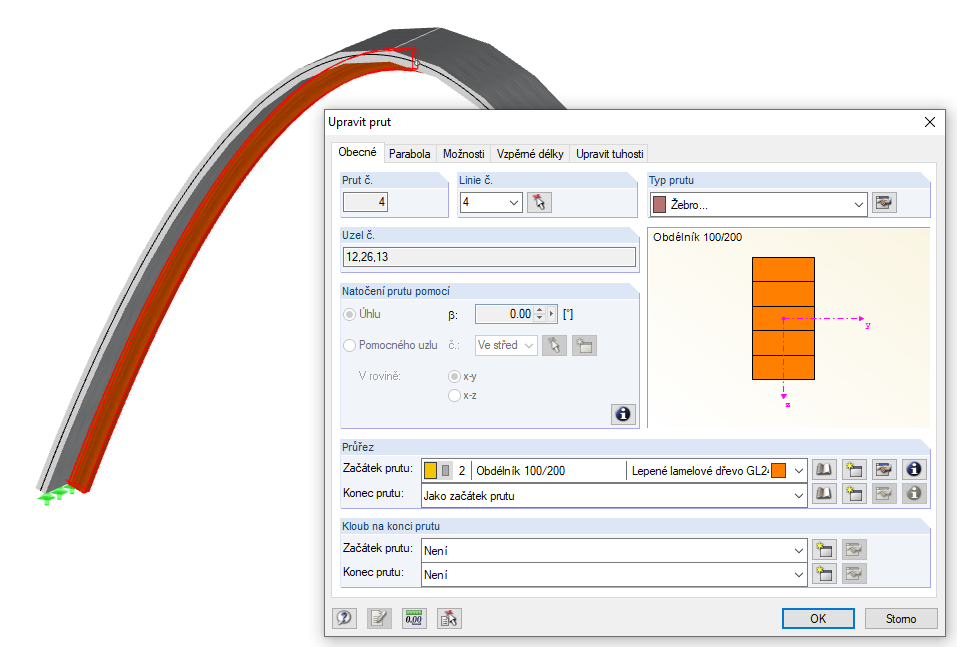The width and height of the screenshot is (957, 647).
Task: Open hinge Začátek prutu Není dropdown
Action: (x=798, y=551)
